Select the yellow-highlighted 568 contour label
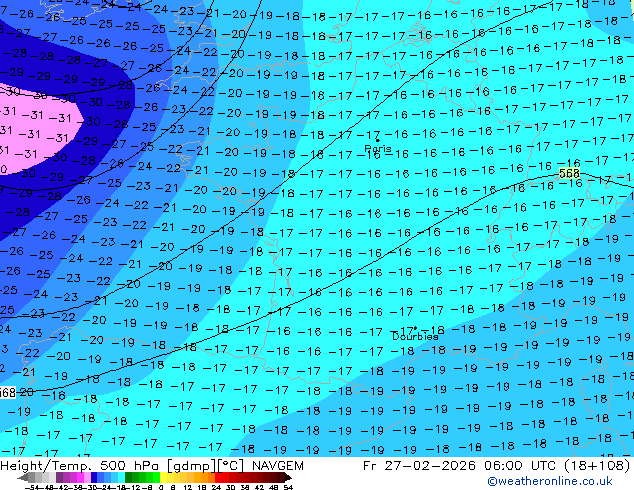The width and height of the screenshot is (634, 490). (569, 173)
